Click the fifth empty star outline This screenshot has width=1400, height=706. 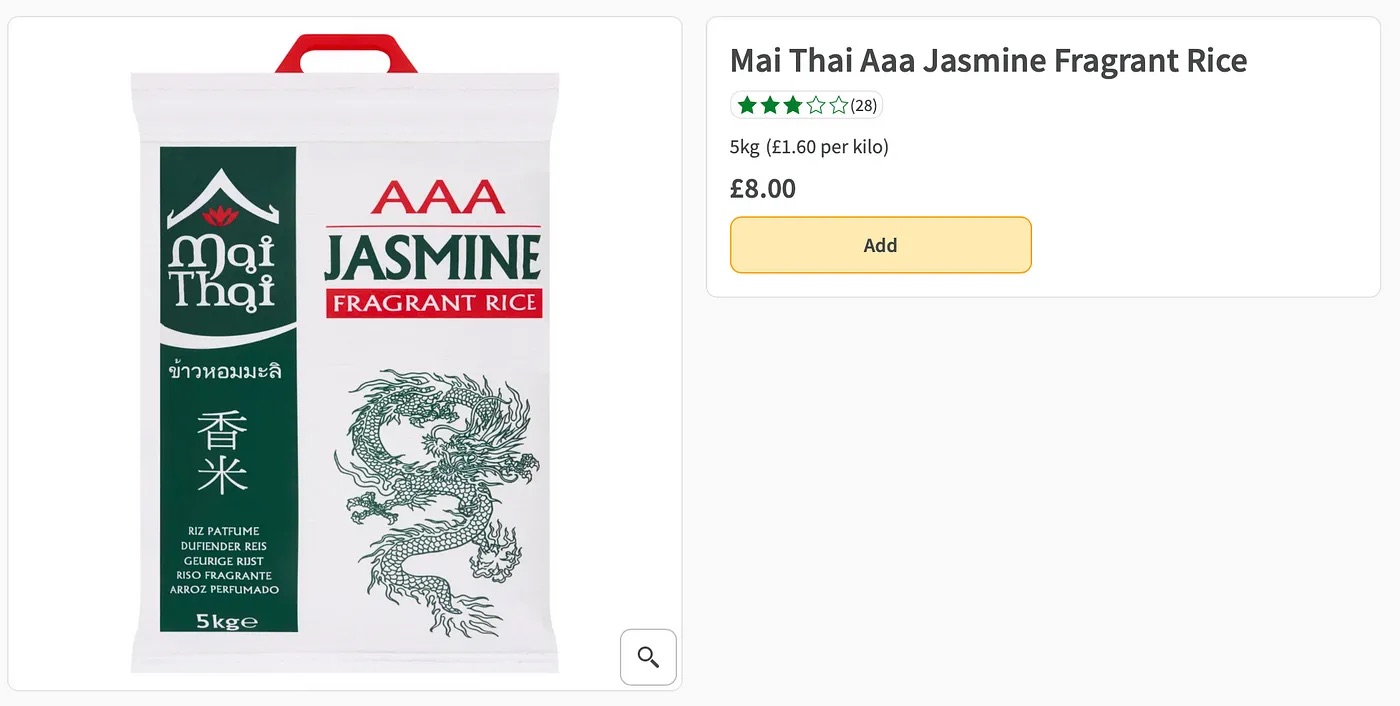(839, 105)
